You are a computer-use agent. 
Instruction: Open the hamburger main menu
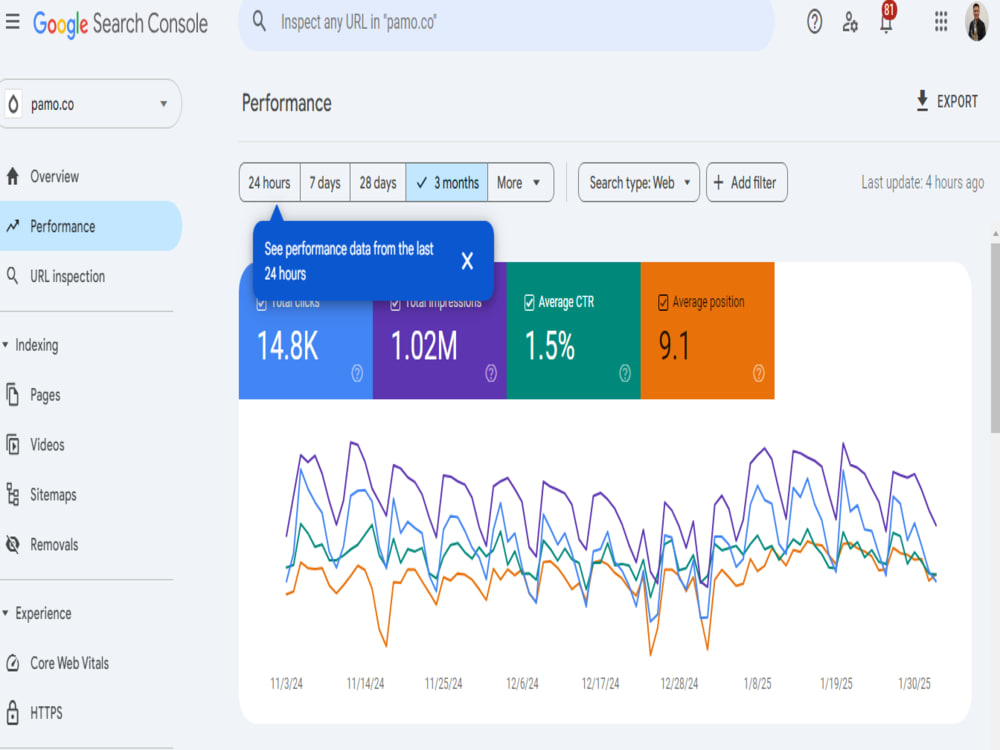12,22
